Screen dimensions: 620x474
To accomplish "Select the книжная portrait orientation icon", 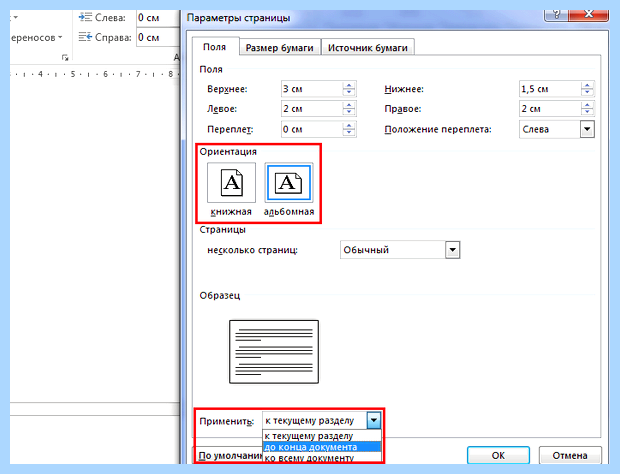I will point(231,183).
